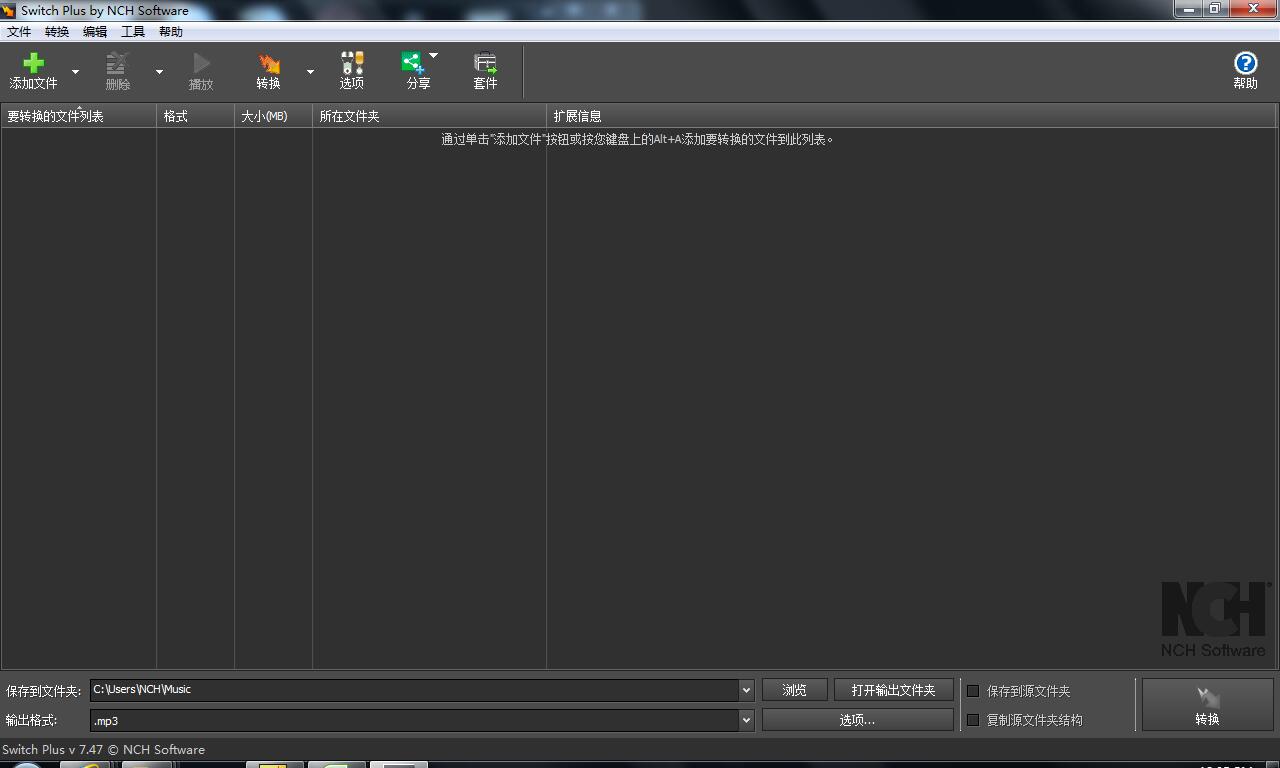
Task: Click the 扩展信息 column header
Action: pyautogui.click(x=912, y=116)
